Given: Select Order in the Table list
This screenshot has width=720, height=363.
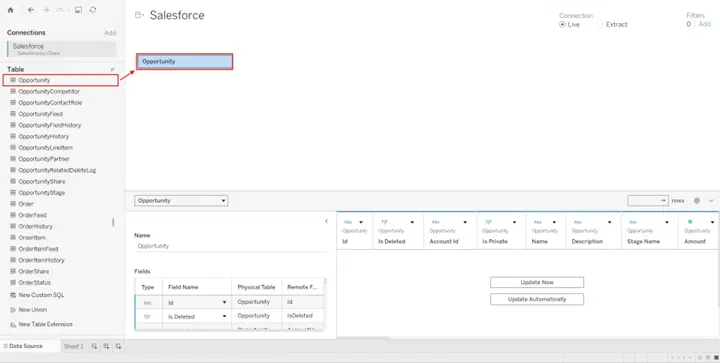Looking at the screenshot, I should pos(22,204).
